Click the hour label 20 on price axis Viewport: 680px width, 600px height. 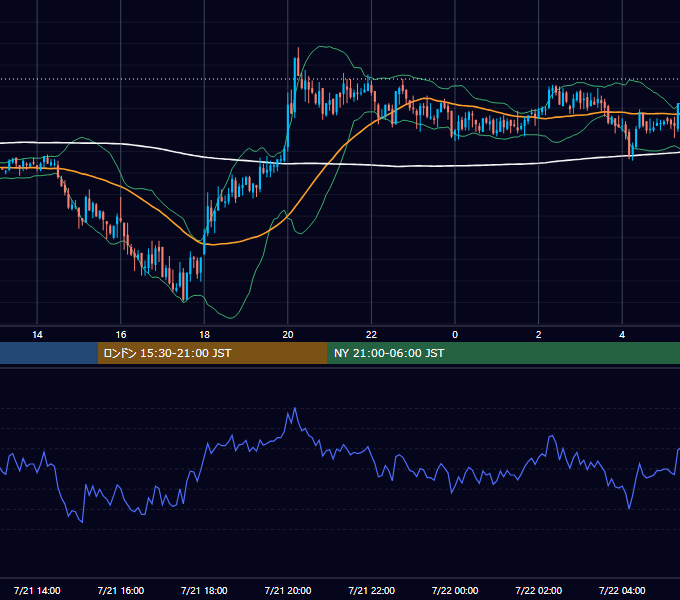[288, 335]
